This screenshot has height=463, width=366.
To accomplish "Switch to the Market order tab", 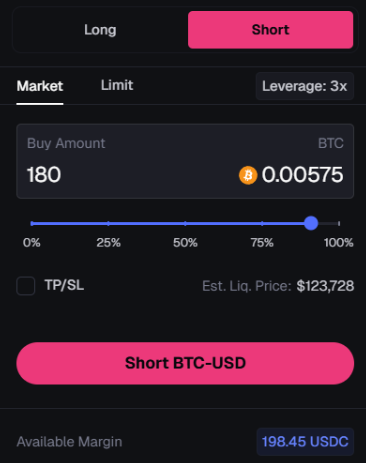I will pos(40,86).
